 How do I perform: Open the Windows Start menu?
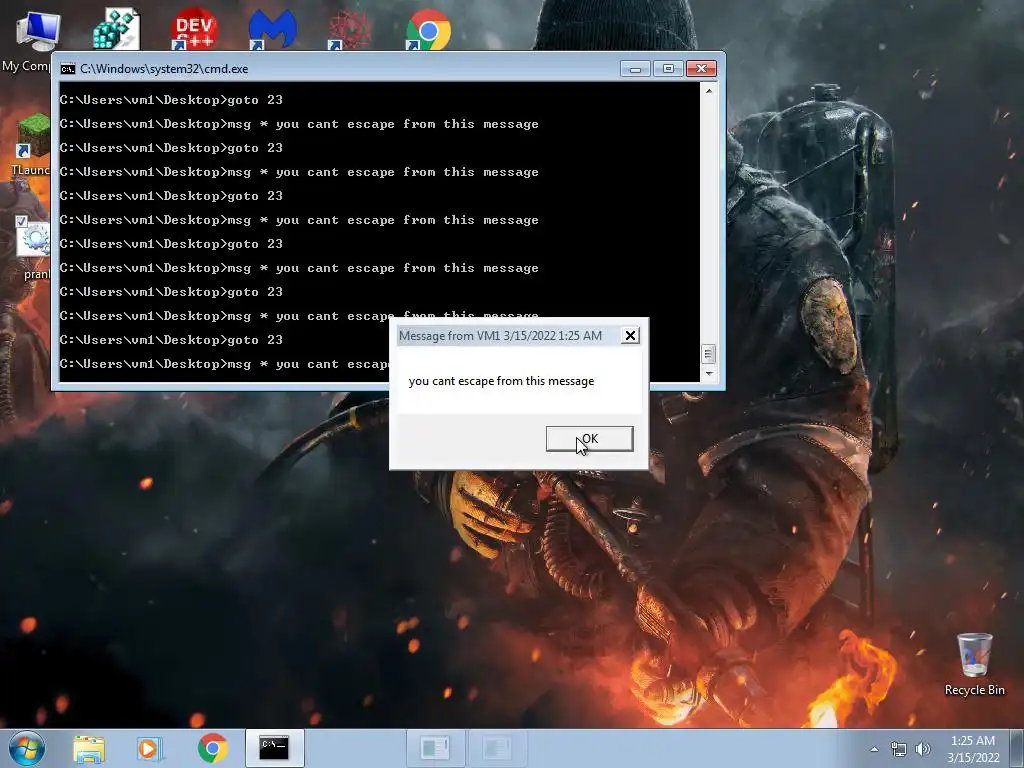[x=27, y=748]
